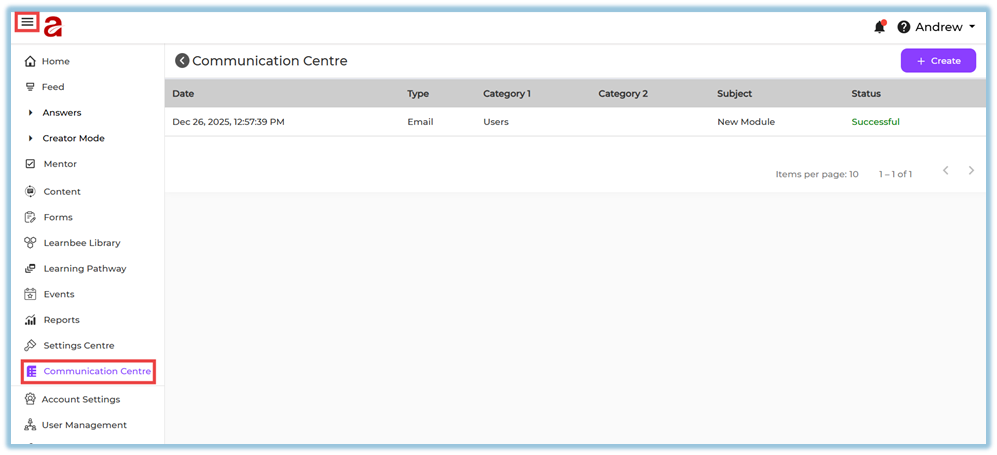Screen dimensions: 997x455
Task: Open Forms from the sidebar
Action: (57, 217)
